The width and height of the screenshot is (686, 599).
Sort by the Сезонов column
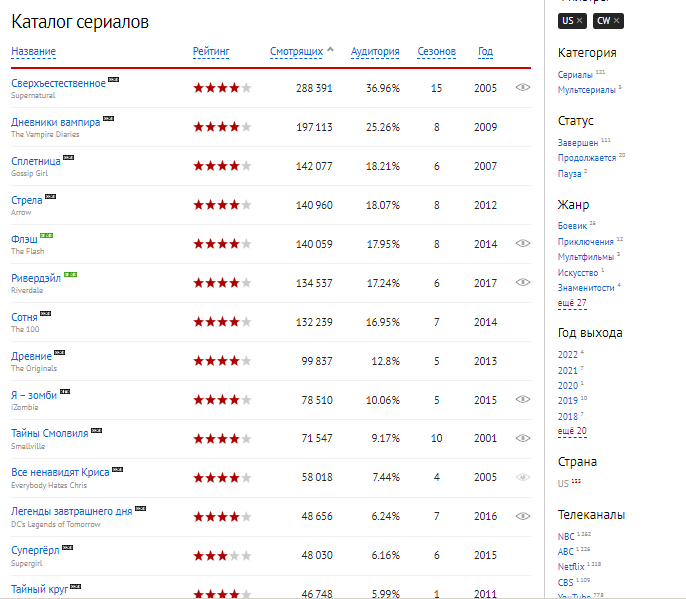click(x=436, y=51)
